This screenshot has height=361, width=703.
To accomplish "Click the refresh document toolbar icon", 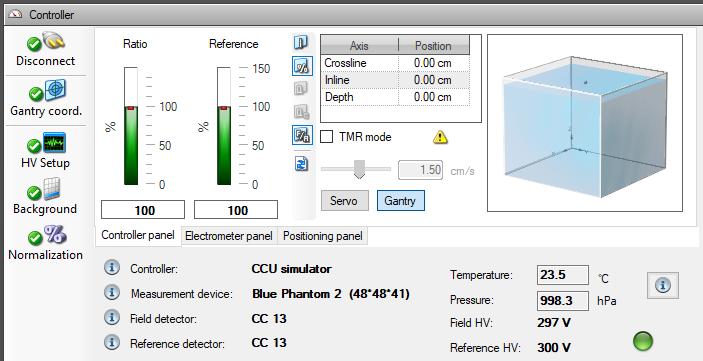I will [302, 163].
